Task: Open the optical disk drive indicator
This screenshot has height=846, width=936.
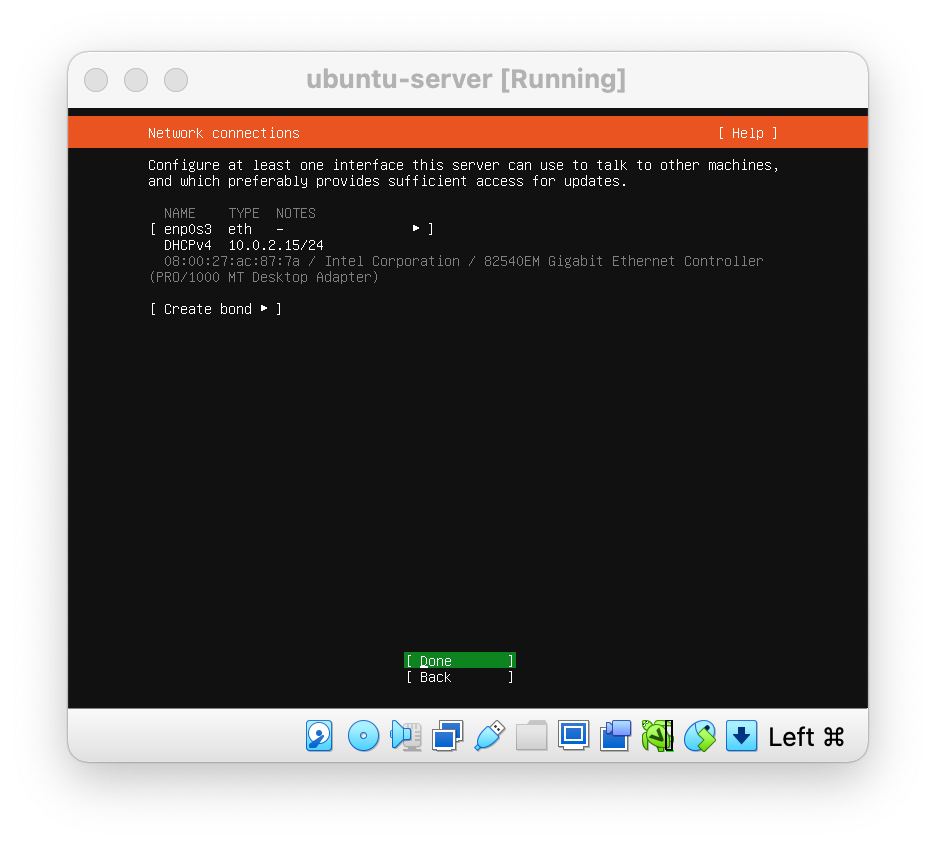Action: coord(363,736)
